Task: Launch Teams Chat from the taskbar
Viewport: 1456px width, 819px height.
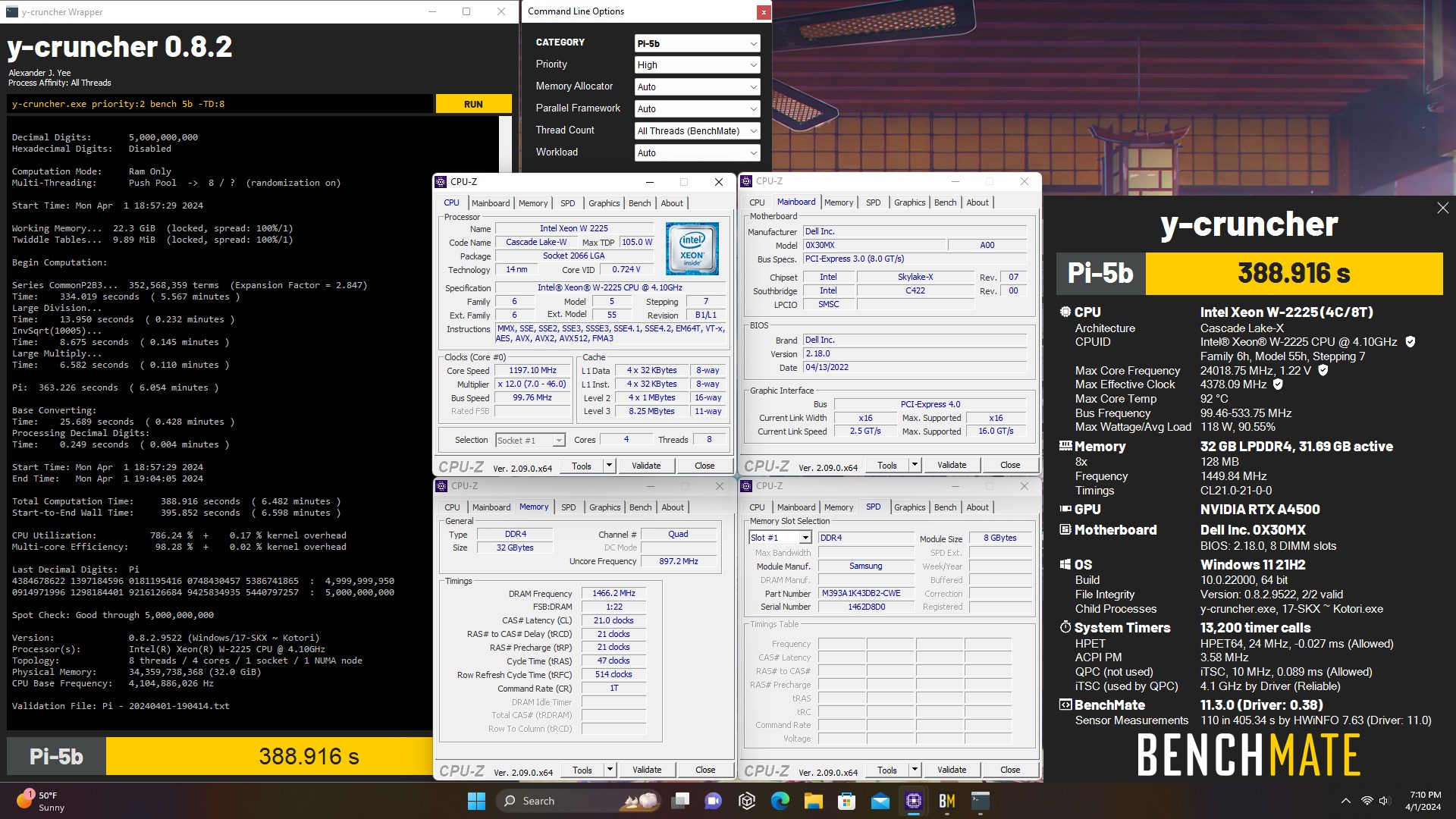Action: tap(714, 801)
